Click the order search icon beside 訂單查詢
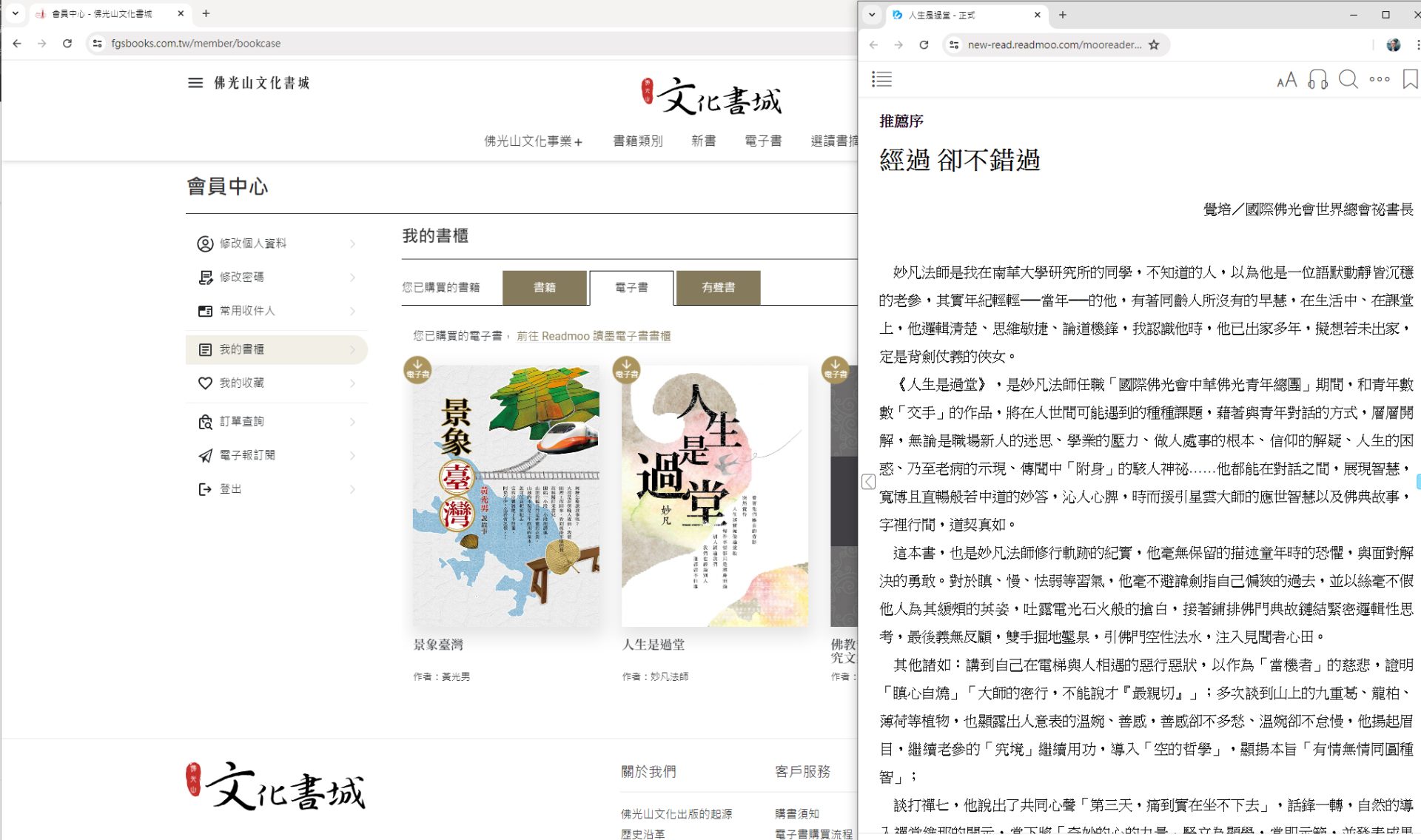1421x840 pixels. (x=205, y=422)
